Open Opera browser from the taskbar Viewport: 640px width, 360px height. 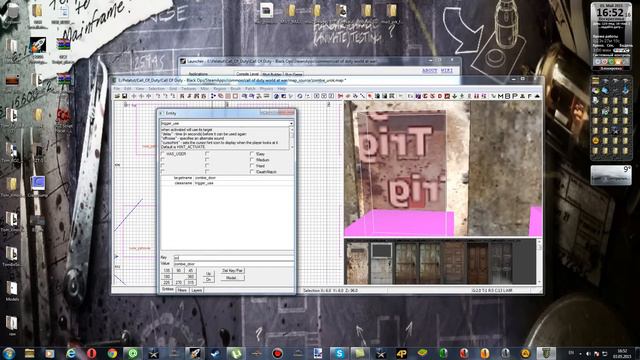91,353
